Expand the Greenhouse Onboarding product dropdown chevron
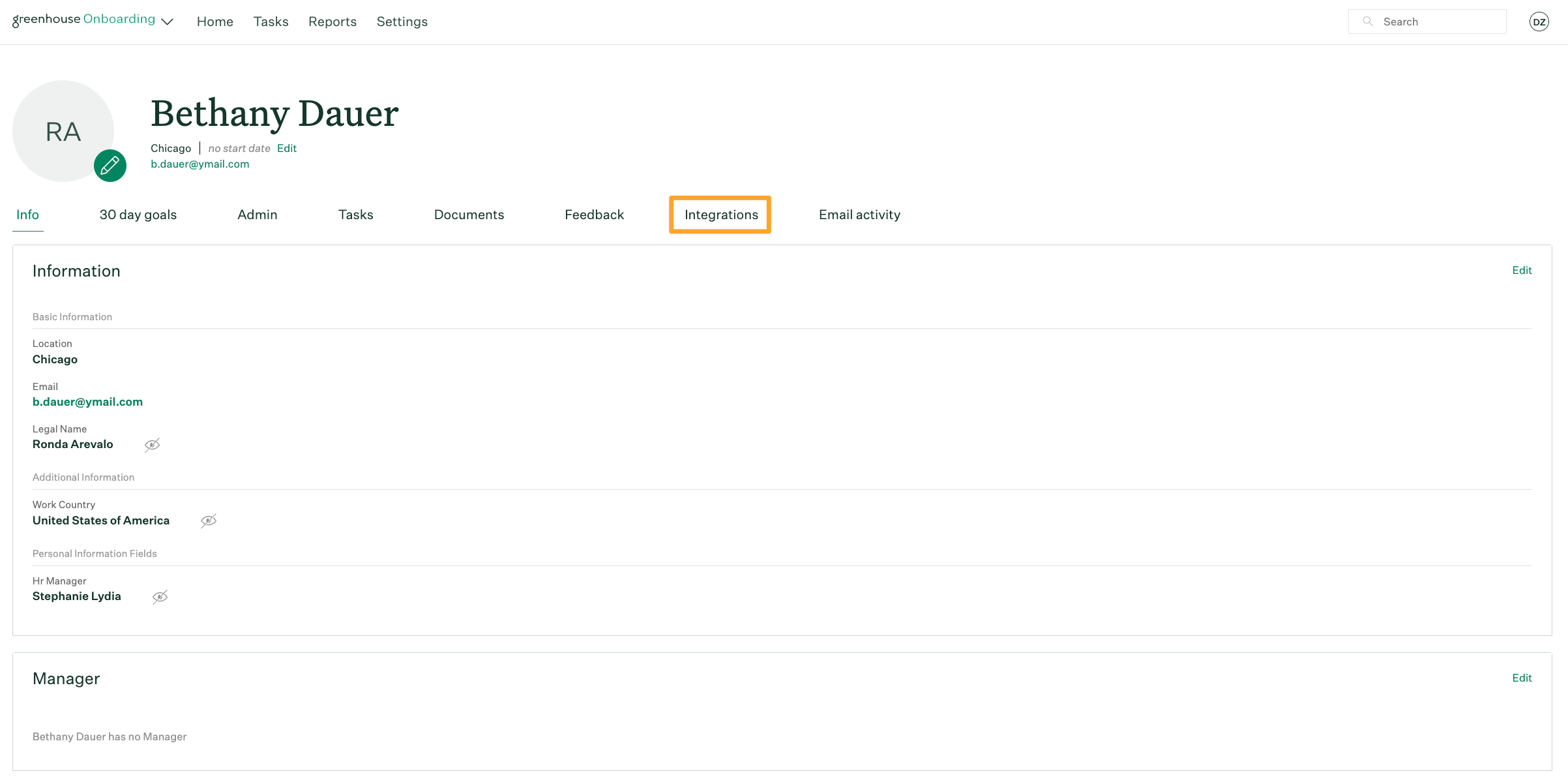The image size is (1568, 784). (x=168, y=22)
